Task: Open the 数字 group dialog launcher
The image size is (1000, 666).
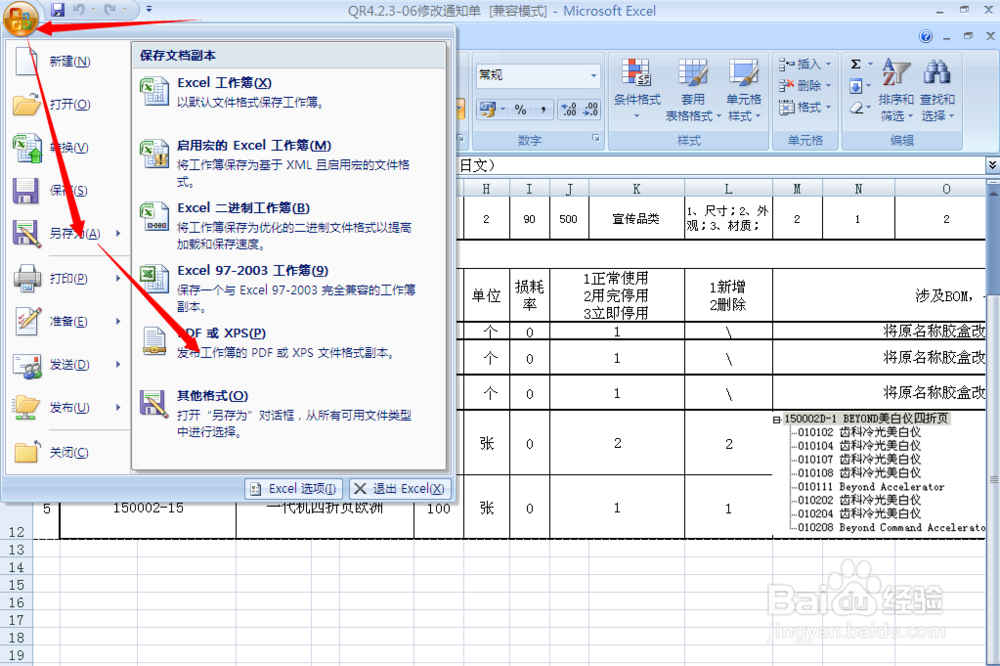Action: 596,138
